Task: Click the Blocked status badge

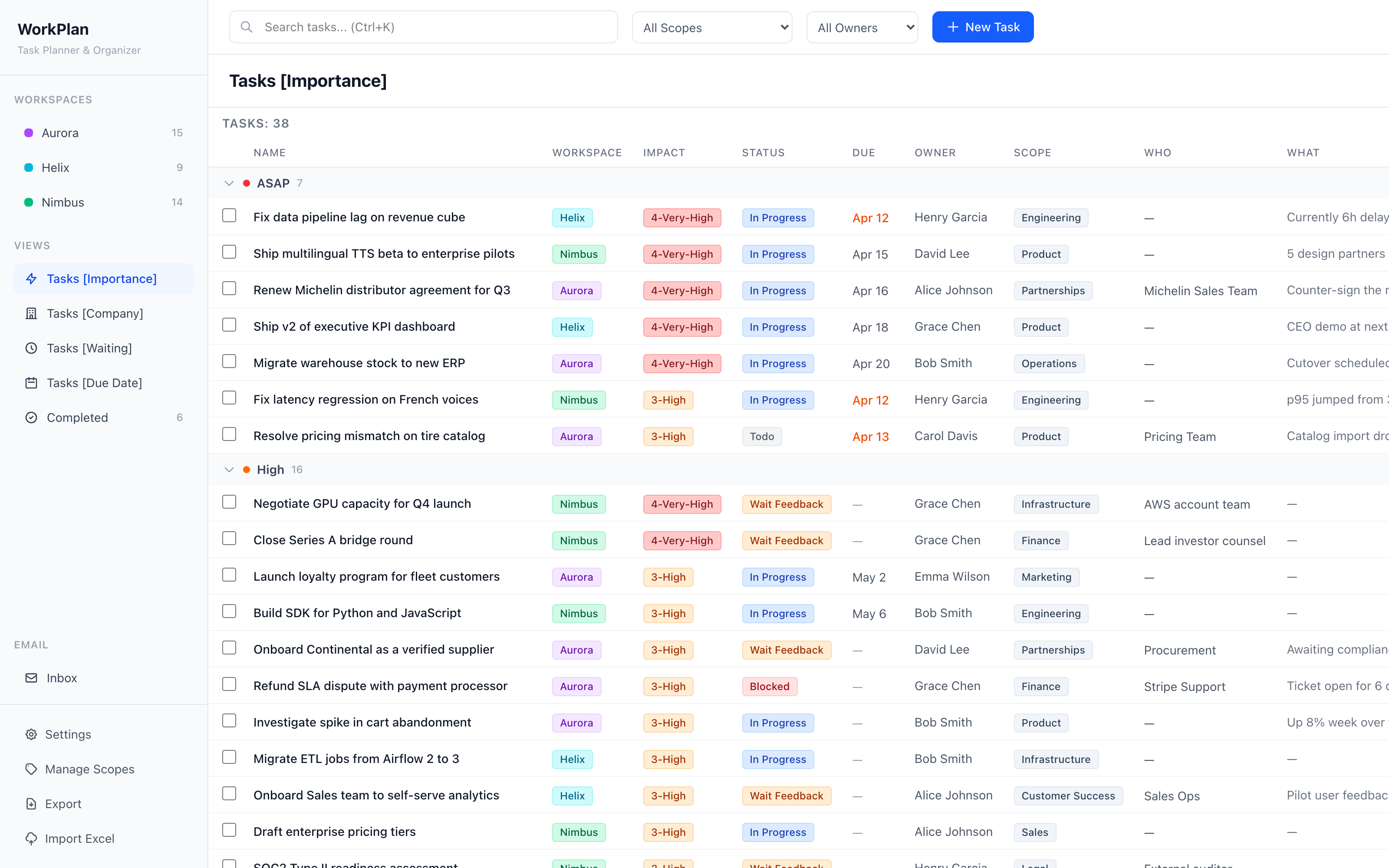Action: tap(769, 687)
